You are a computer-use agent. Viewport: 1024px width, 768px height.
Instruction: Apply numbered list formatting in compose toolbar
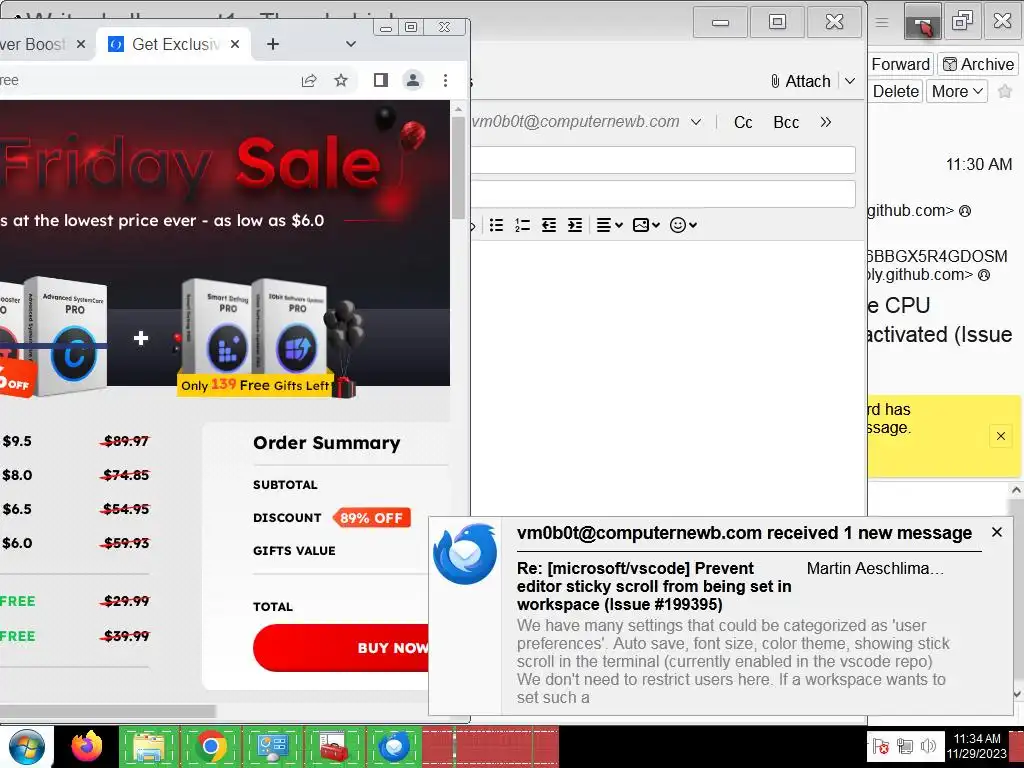(522, 225)
